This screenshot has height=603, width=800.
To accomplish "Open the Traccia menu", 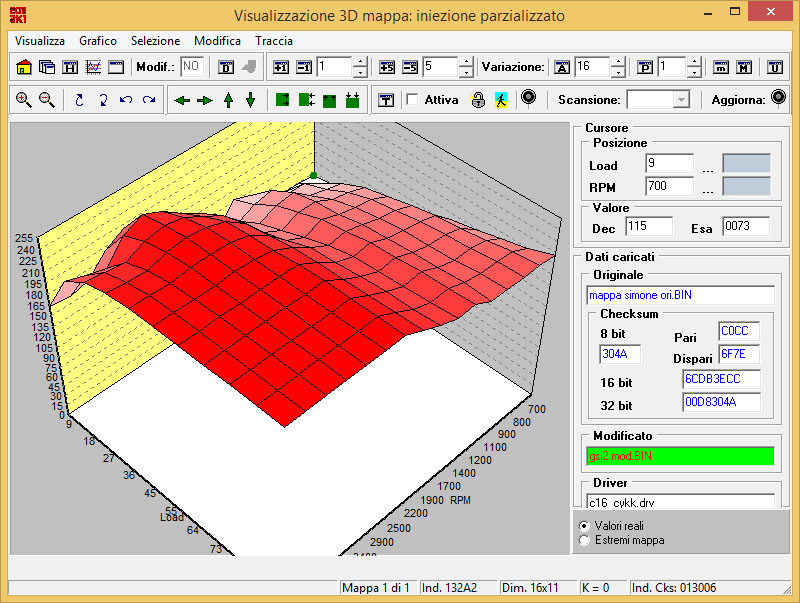I will [x=273, y=41].
